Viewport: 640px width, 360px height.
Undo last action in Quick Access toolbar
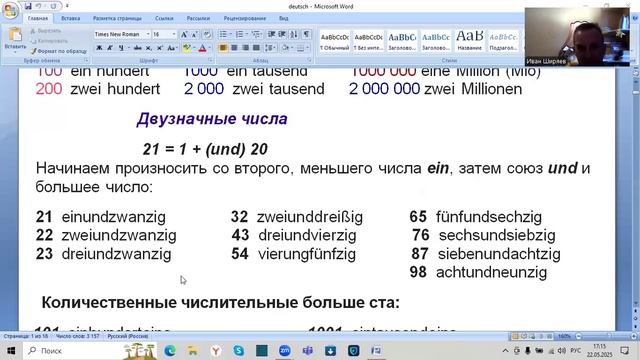click(39, 6)
